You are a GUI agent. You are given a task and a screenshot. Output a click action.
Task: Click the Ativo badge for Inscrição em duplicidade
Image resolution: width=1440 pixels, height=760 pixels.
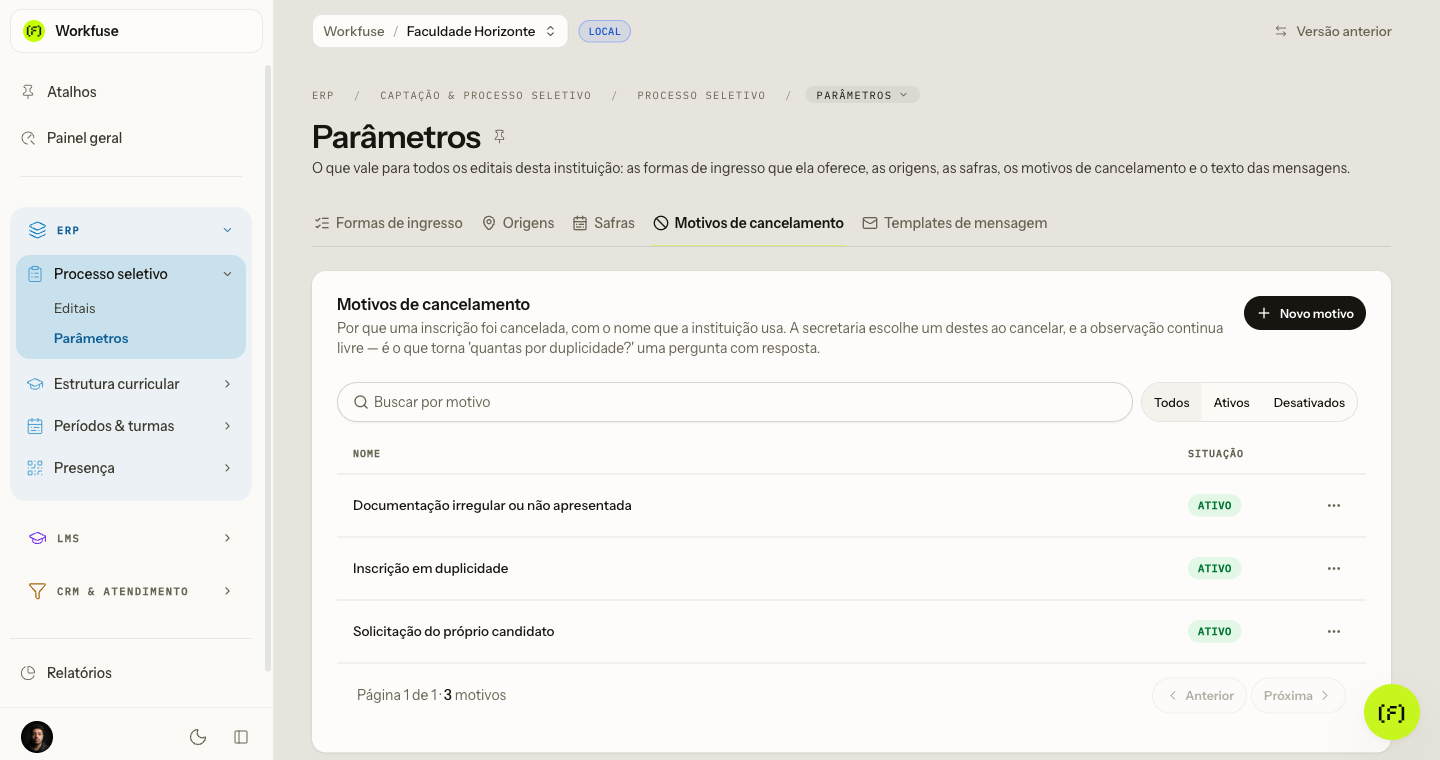tap(1215, 569)
